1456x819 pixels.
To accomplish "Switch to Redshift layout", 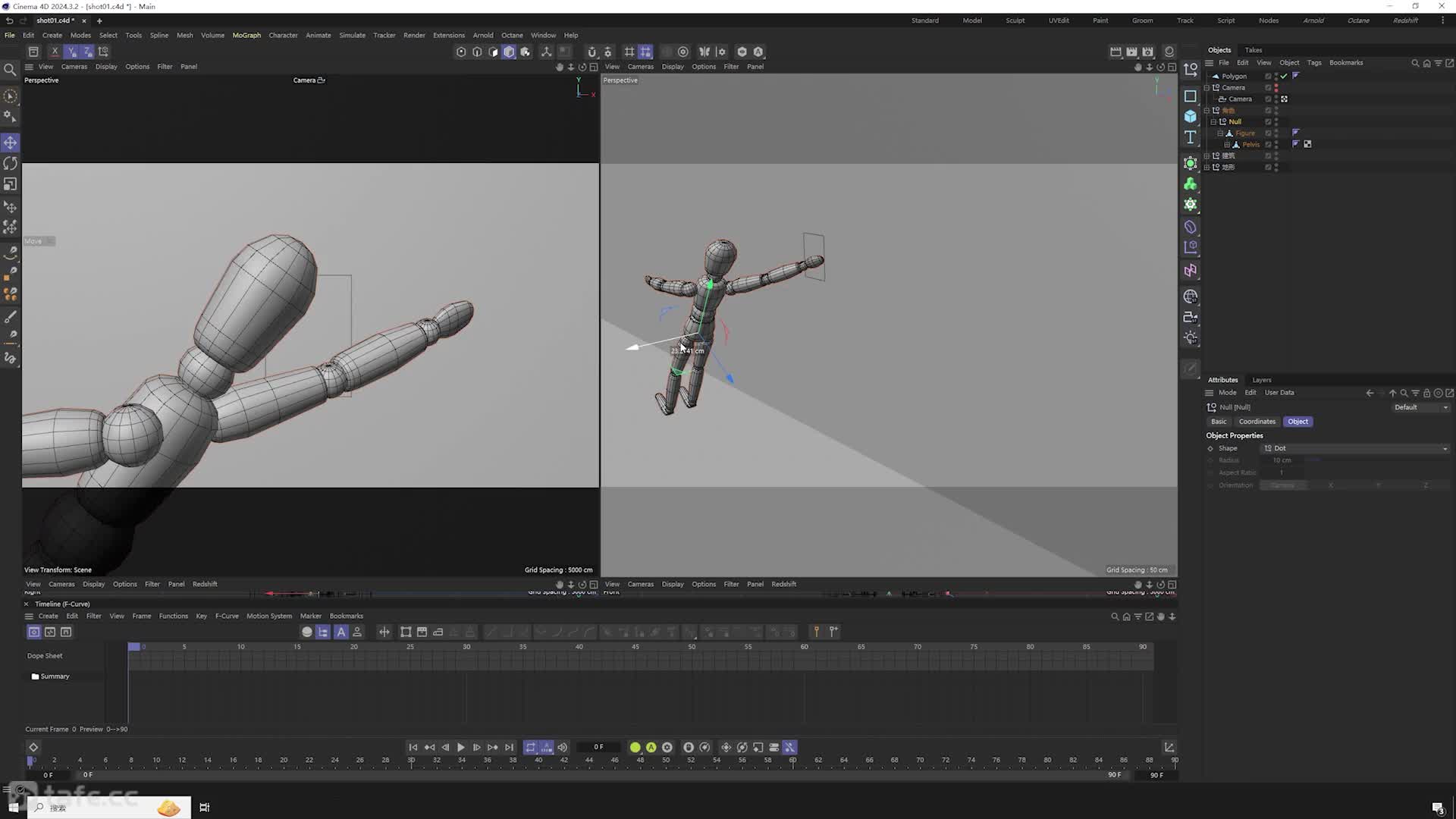I will [x=1405, y=20].
